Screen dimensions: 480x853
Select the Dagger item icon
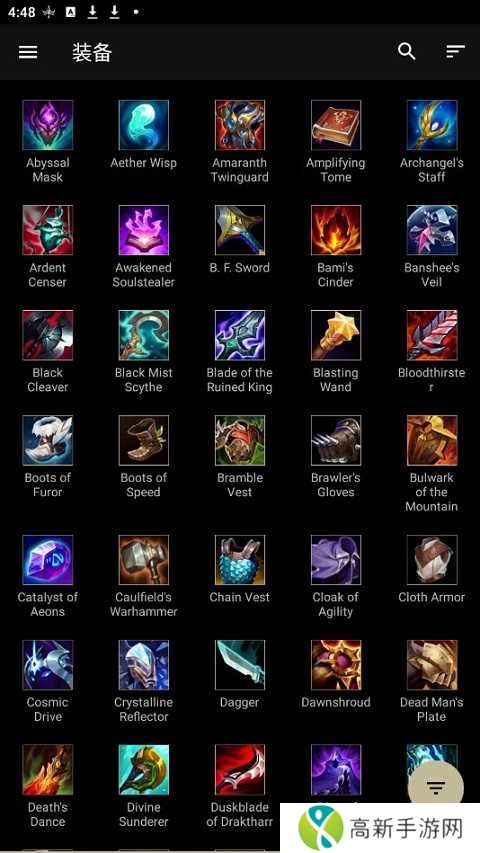[240, 664]
